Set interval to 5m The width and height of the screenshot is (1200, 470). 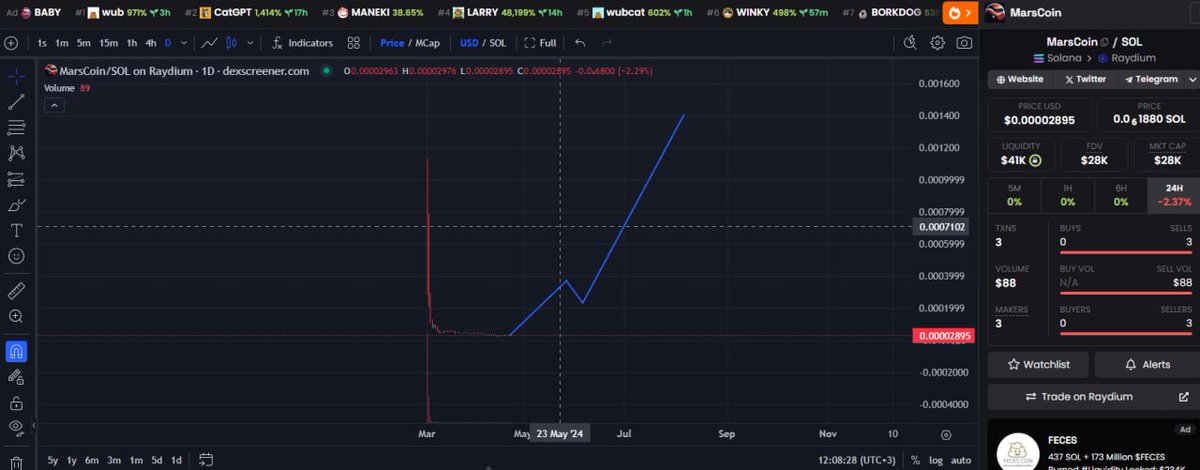[83, 43]
